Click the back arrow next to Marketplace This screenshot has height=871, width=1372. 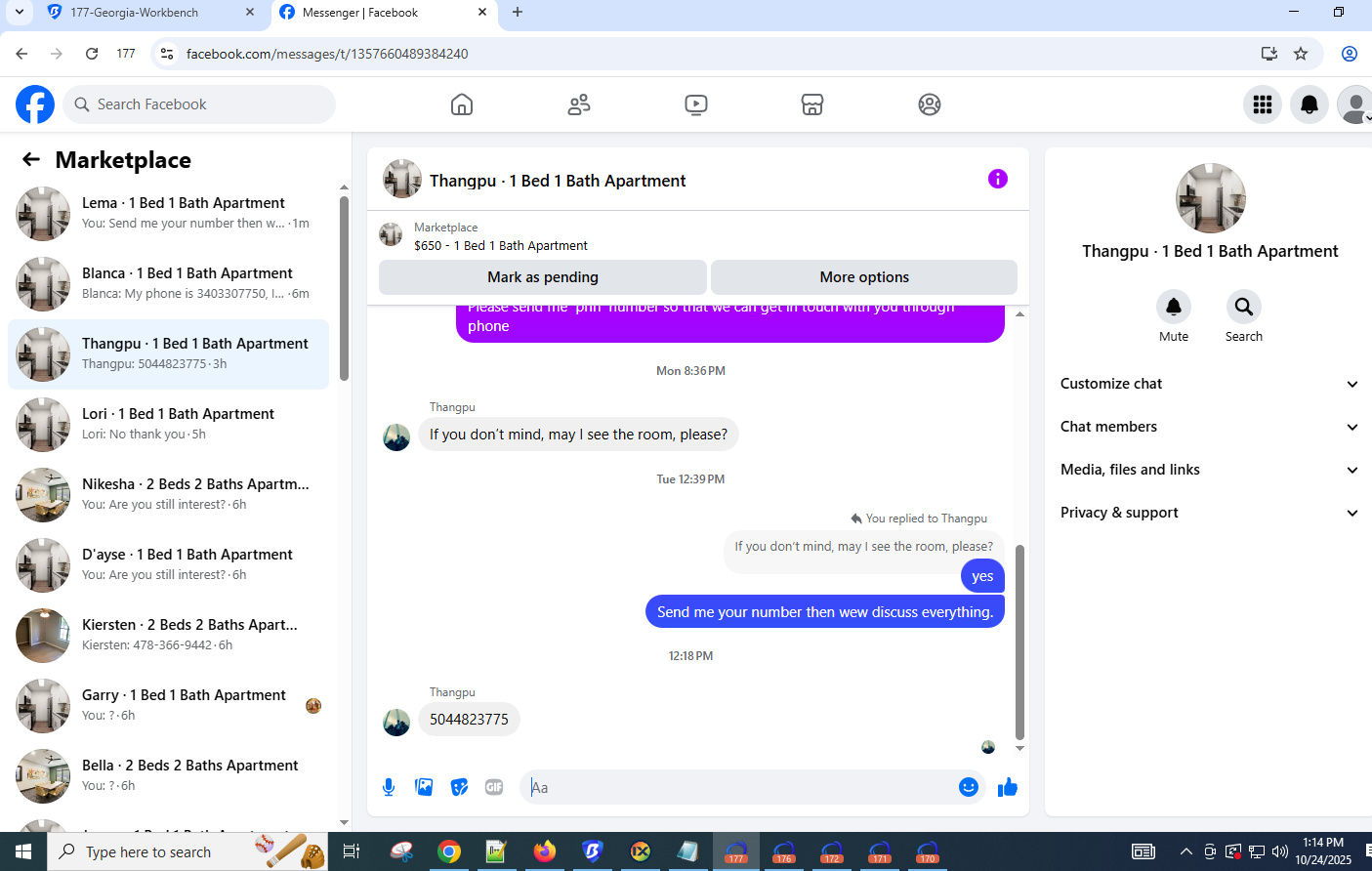(31, 159)
